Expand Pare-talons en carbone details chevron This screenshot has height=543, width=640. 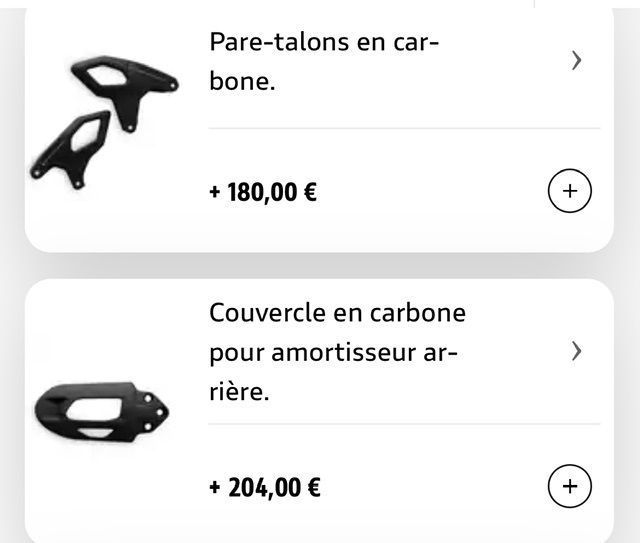[x=576, y=61]
